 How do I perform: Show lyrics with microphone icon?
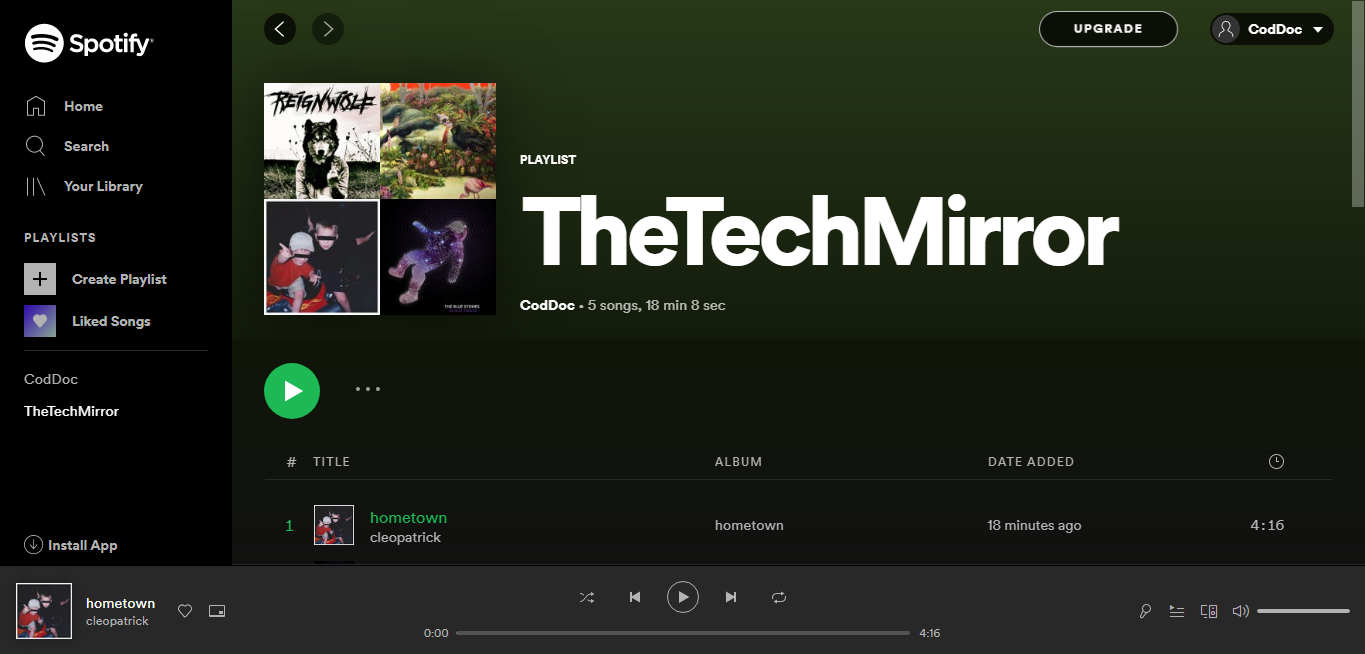[1145, 611]
